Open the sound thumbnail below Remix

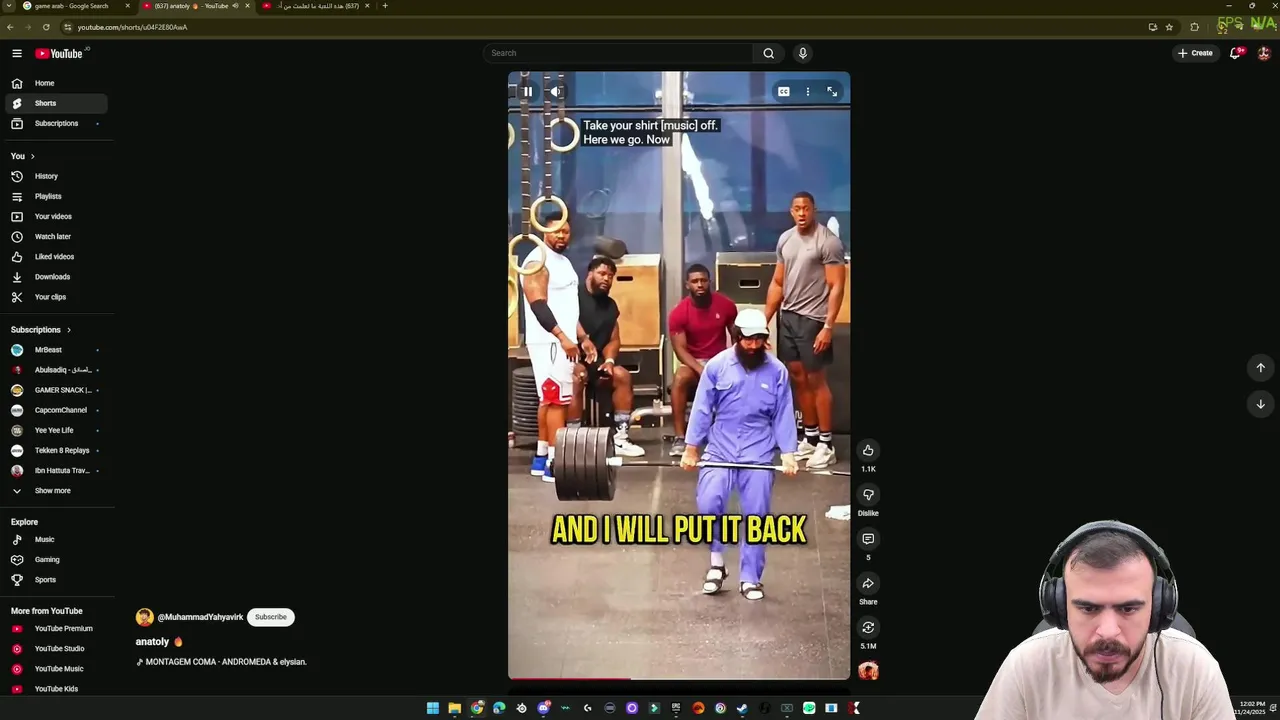click(x=868, y=671)
